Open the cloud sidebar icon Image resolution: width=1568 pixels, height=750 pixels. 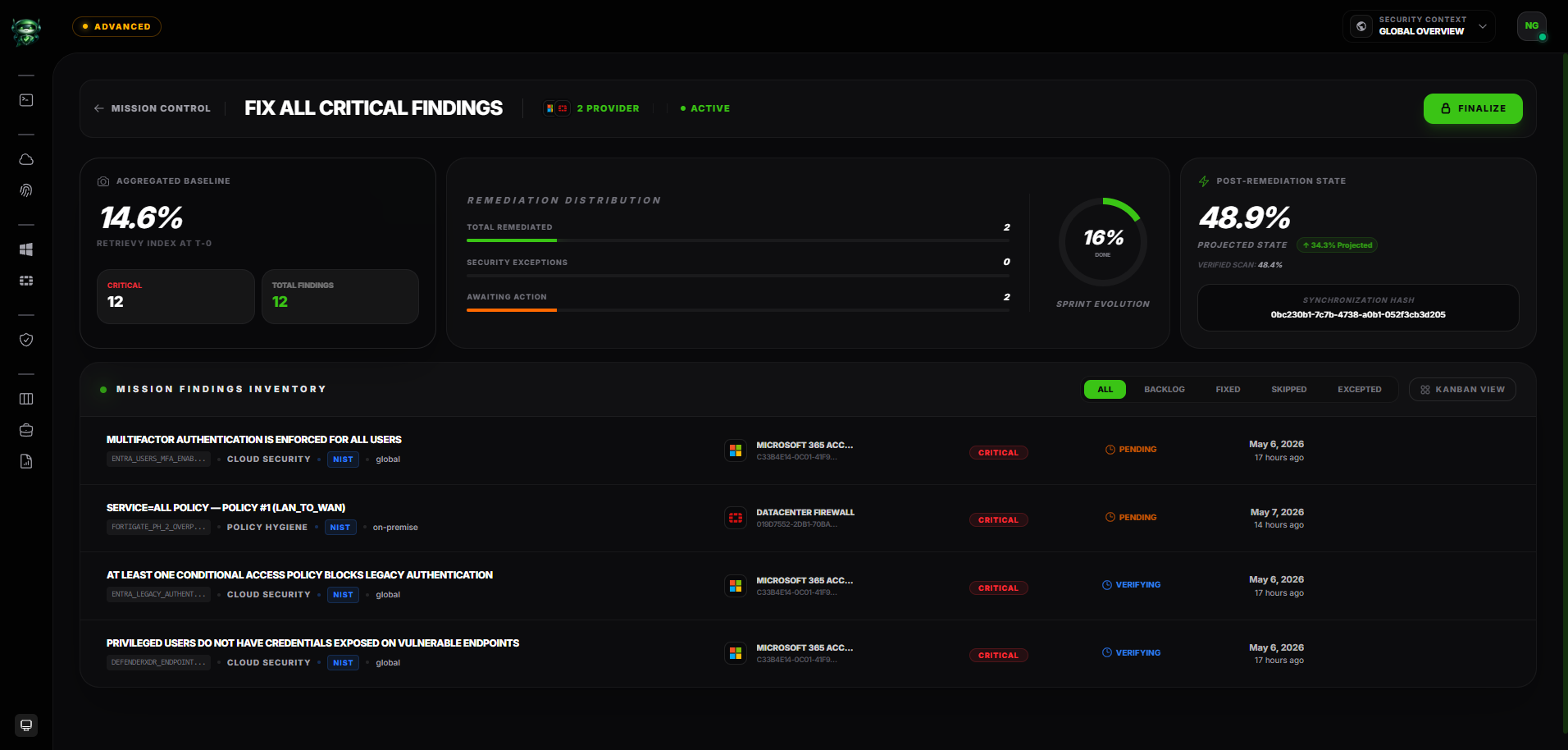(x=26, y=159)
